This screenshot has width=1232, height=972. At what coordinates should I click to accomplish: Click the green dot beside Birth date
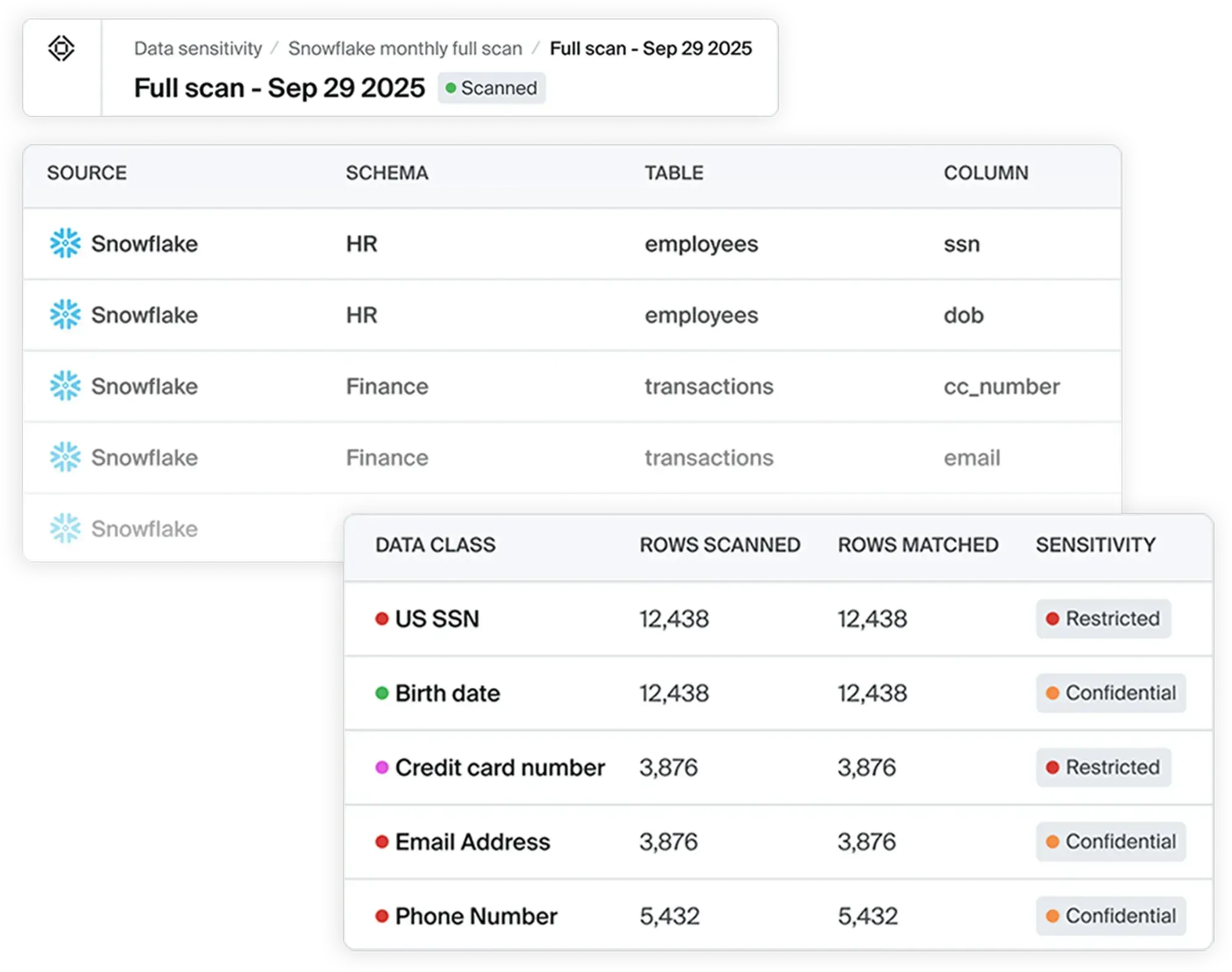[x=382, y=693]
